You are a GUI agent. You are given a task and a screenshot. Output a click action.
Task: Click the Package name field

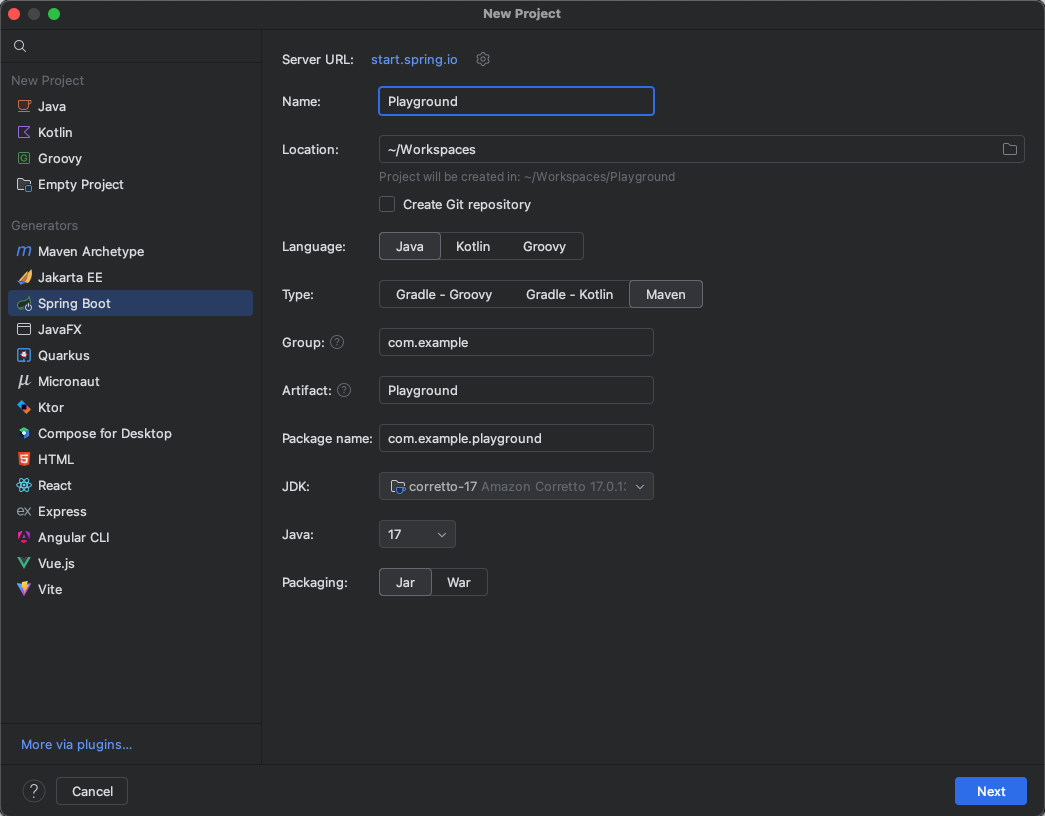(x=517, y=438)
